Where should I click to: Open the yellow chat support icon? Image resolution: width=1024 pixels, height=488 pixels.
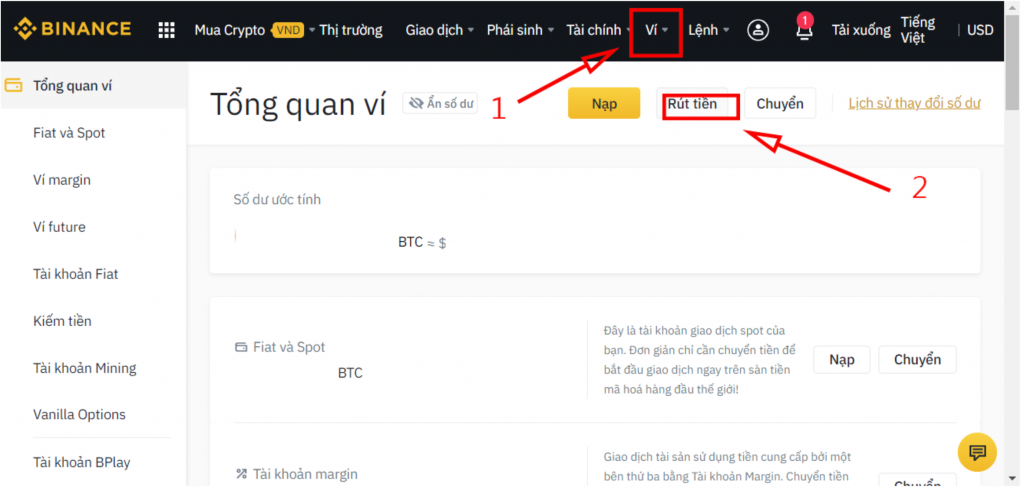977,452
